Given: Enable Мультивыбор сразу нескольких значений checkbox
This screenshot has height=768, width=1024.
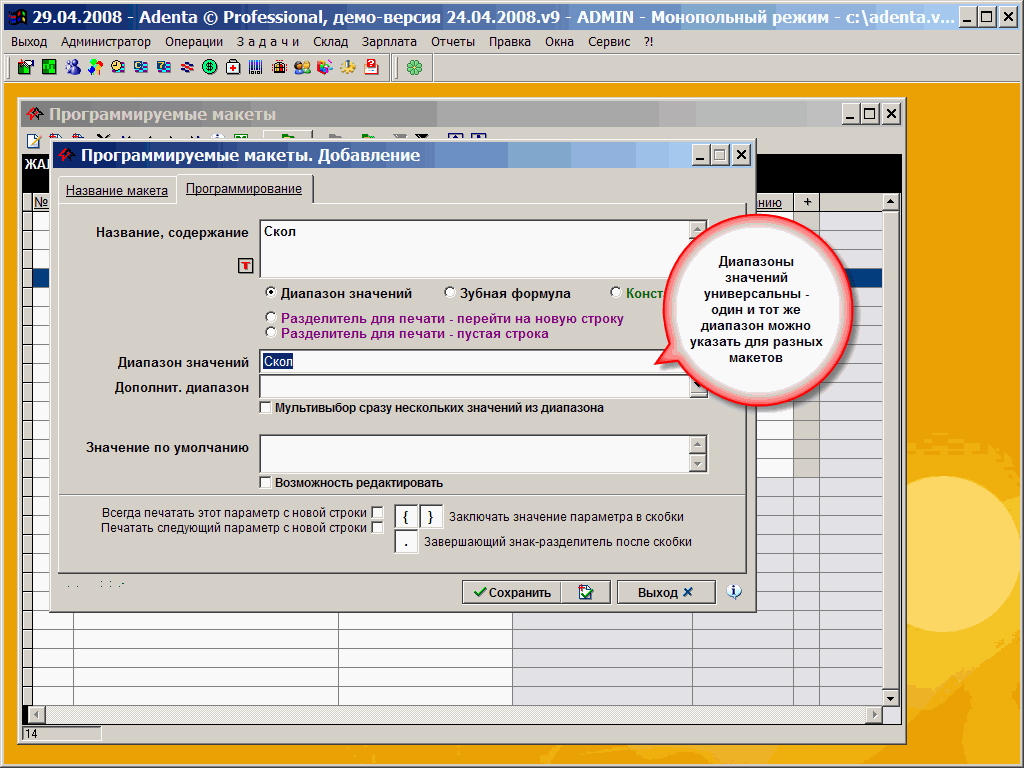Looking at the screenshot, I should point(265,408).
